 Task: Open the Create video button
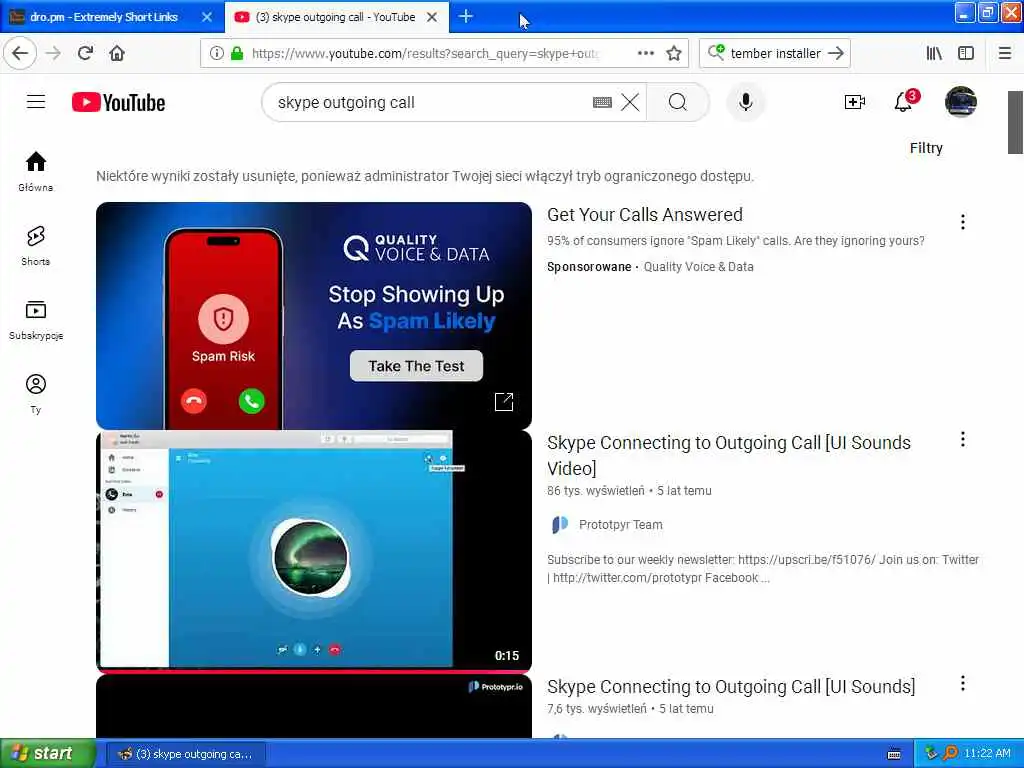[854, 102]
